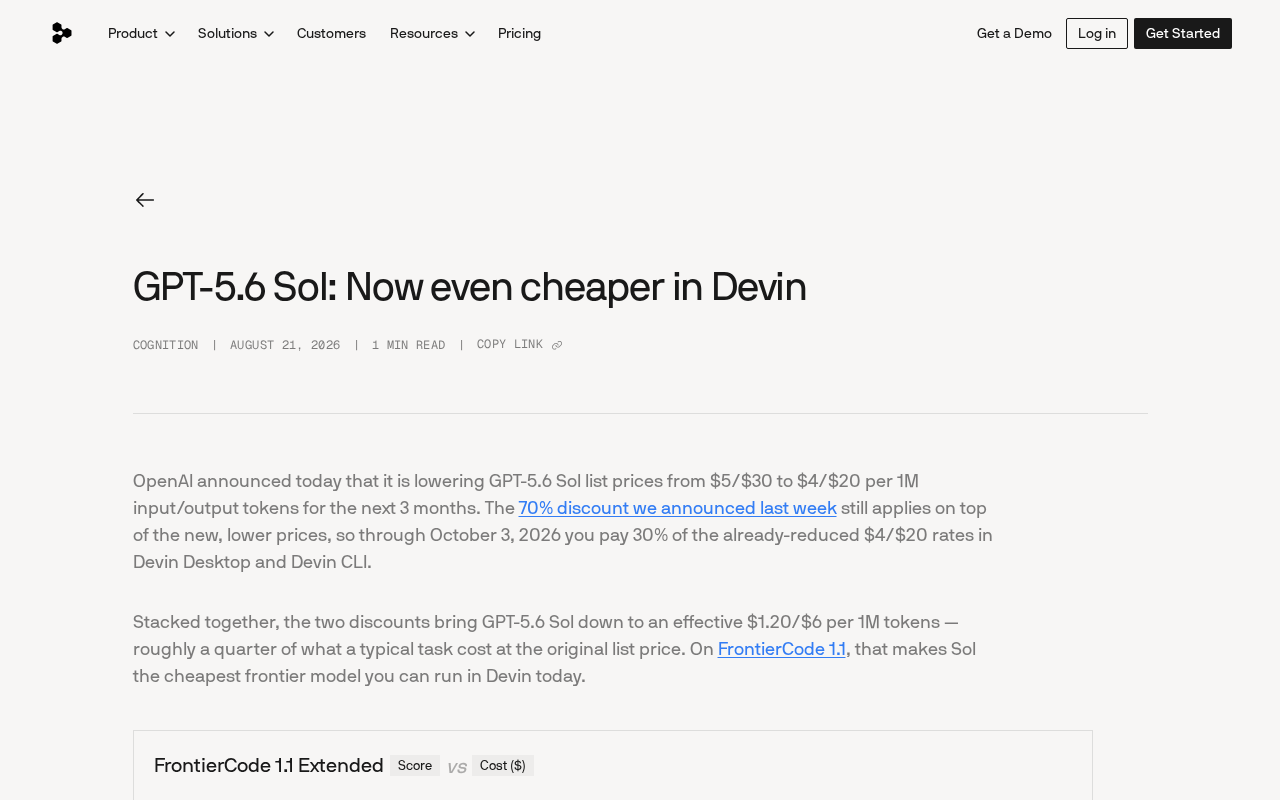
Task: Click the link icon beside Copy Link
Action: point(557,345)
